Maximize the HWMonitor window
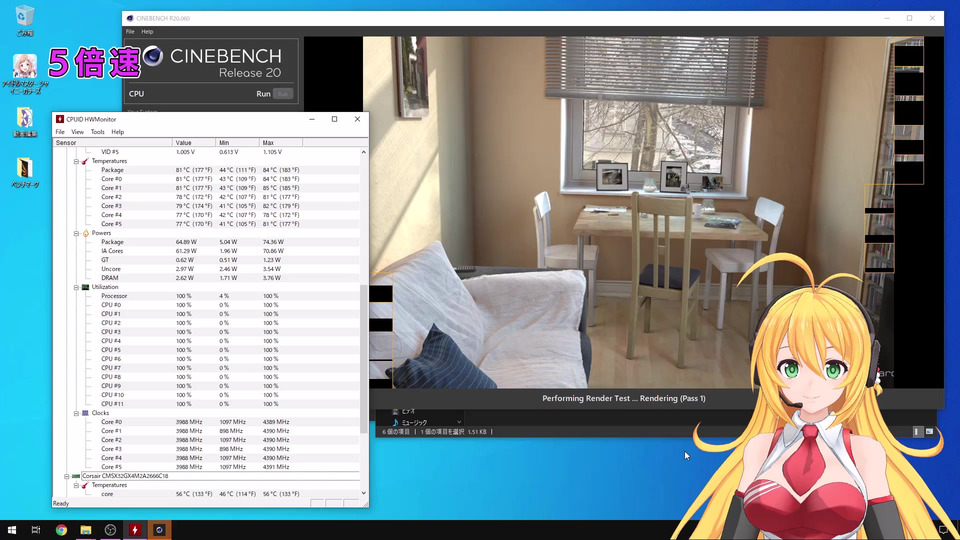960x540 pixels. click(x=334, y=119)
